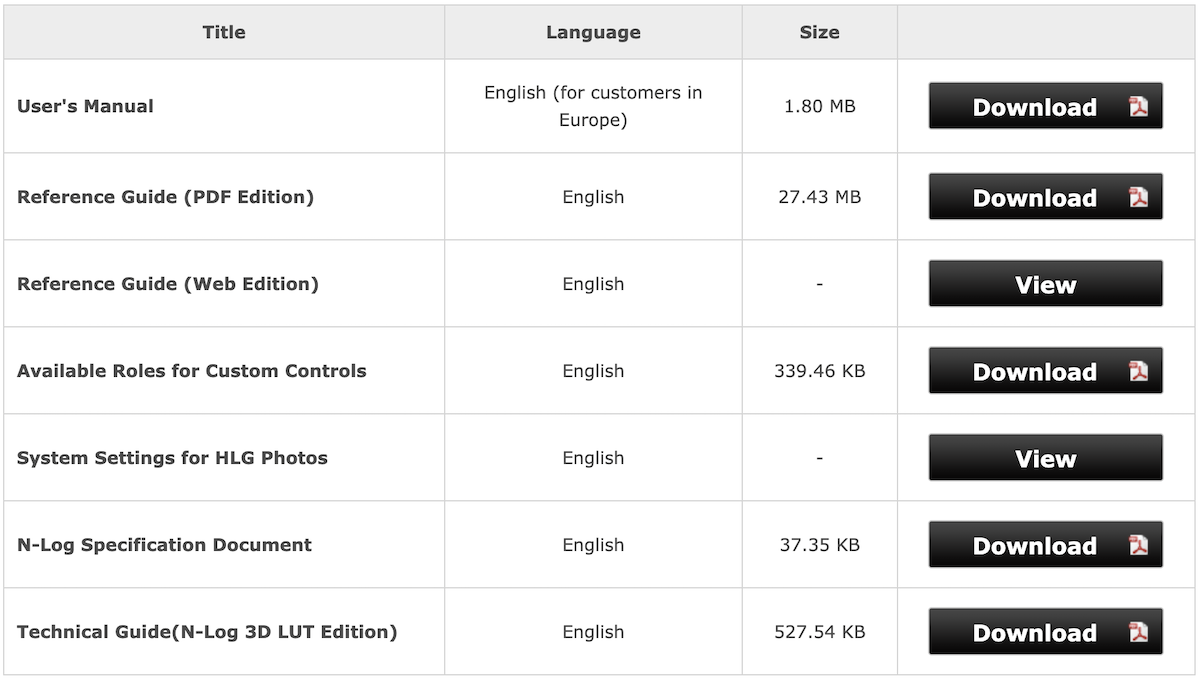View System Settings for HLG Photos
1200x681 pixels.
click(1045, 458)
